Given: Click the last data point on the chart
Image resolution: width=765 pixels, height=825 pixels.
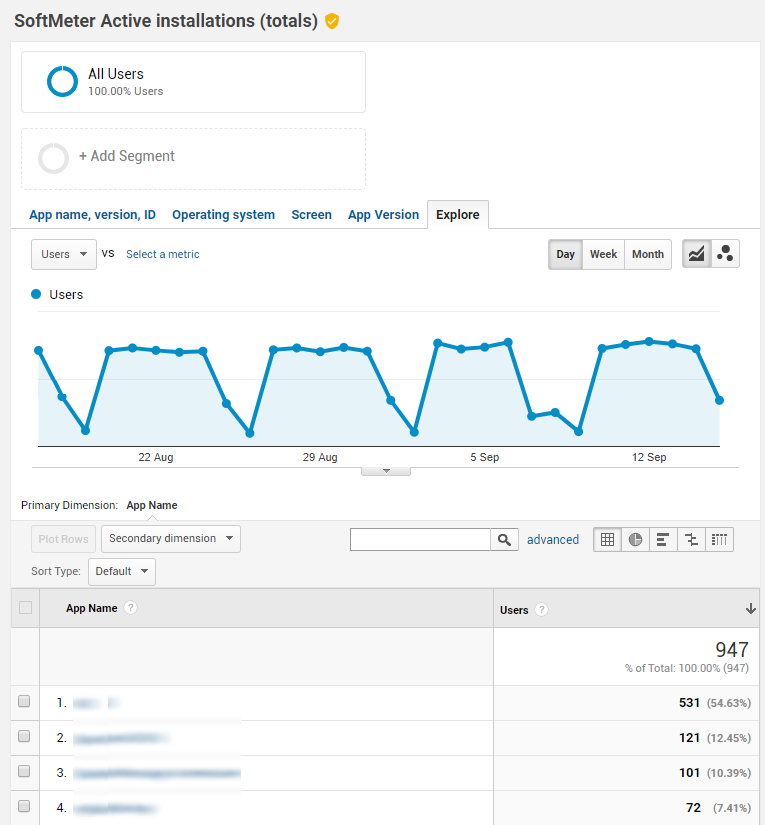Looking at the screenshot, I should coord(719,400).
